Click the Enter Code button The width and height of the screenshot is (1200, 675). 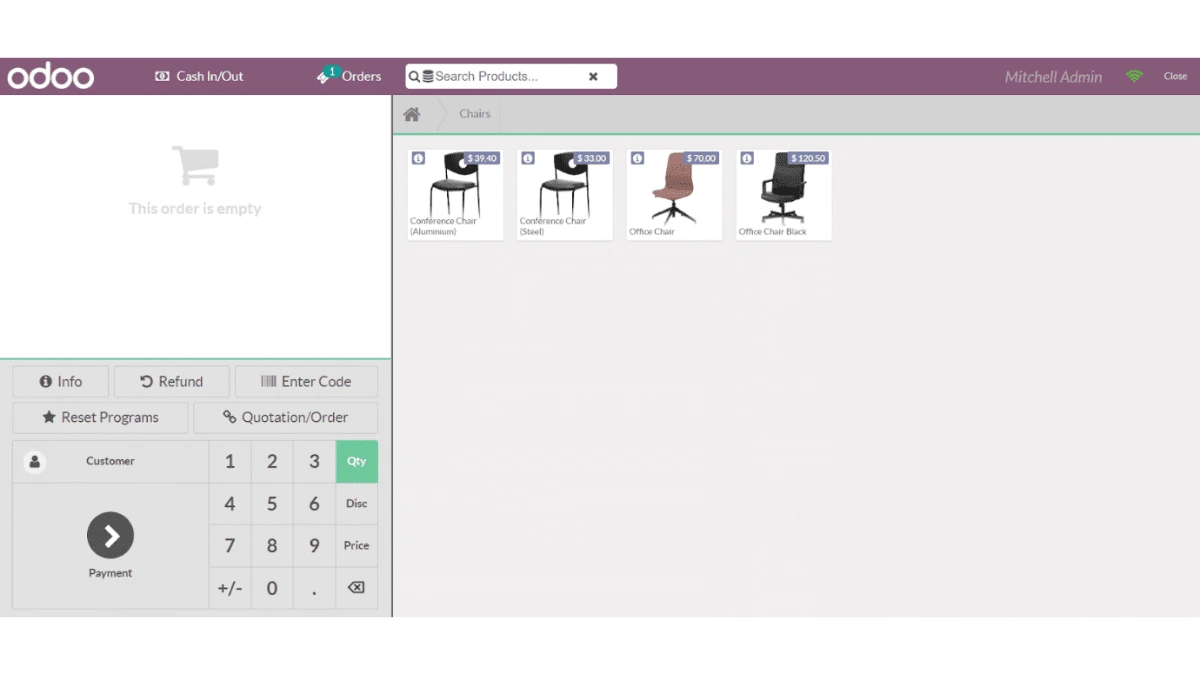[306, 382]
